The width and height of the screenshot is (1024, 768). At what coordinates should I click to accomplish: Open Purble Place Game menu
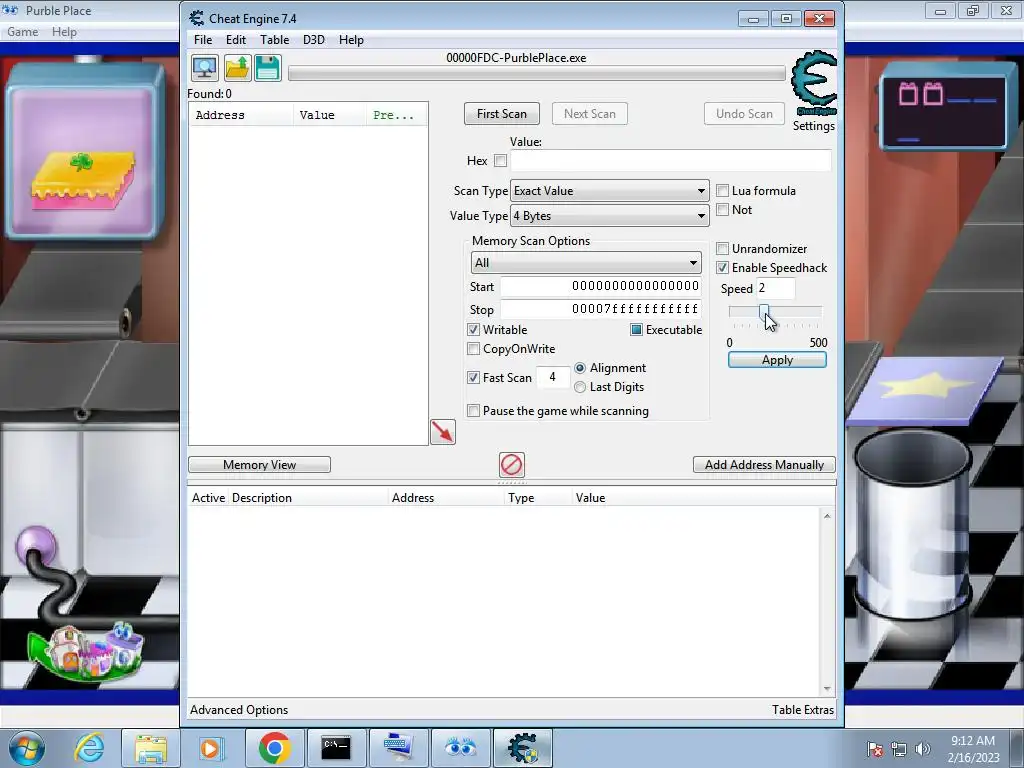(22, 32)
